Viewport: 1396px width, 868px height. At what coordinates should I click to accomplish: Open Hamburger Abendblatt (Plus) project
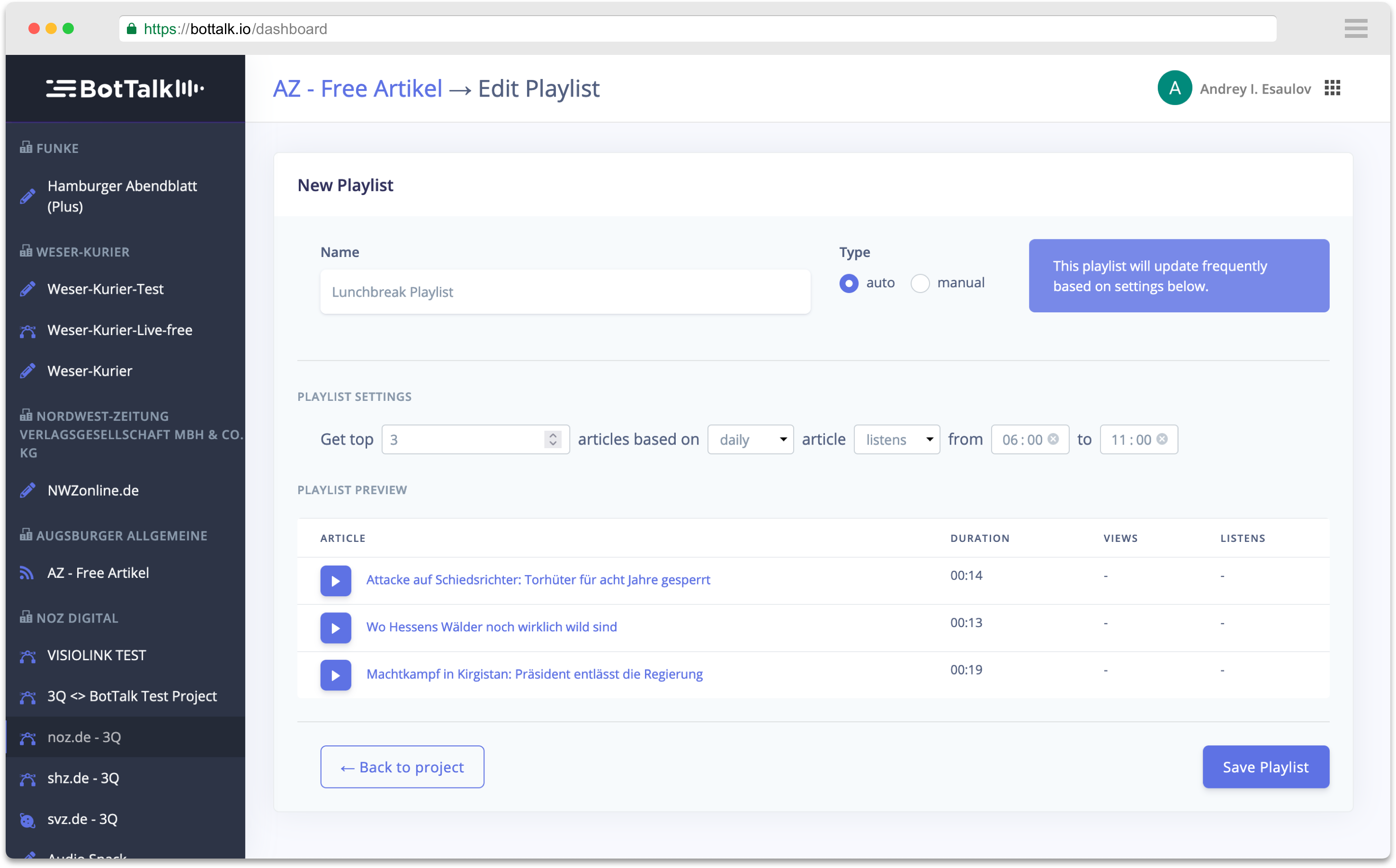pos(122,196)
